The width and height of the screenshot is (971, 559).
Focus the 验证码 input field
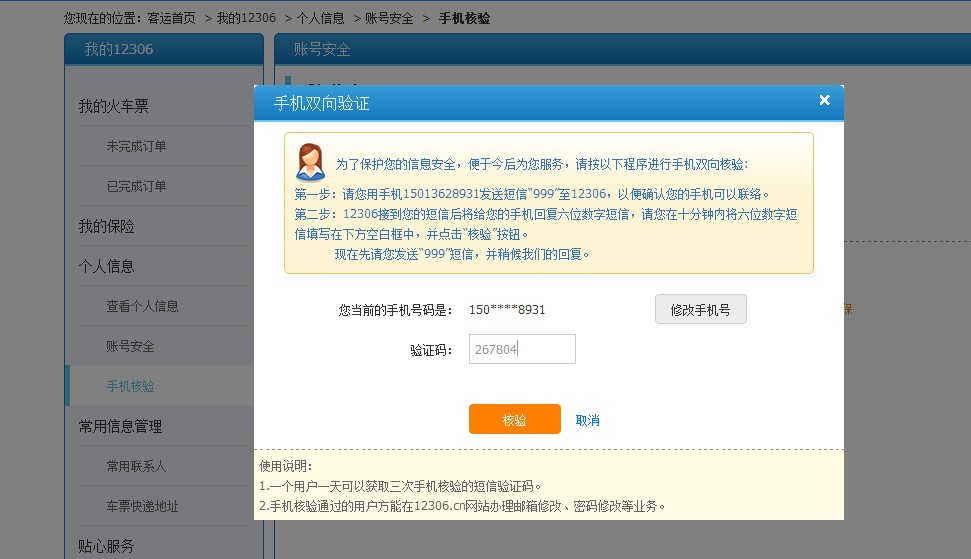(522, 349)
